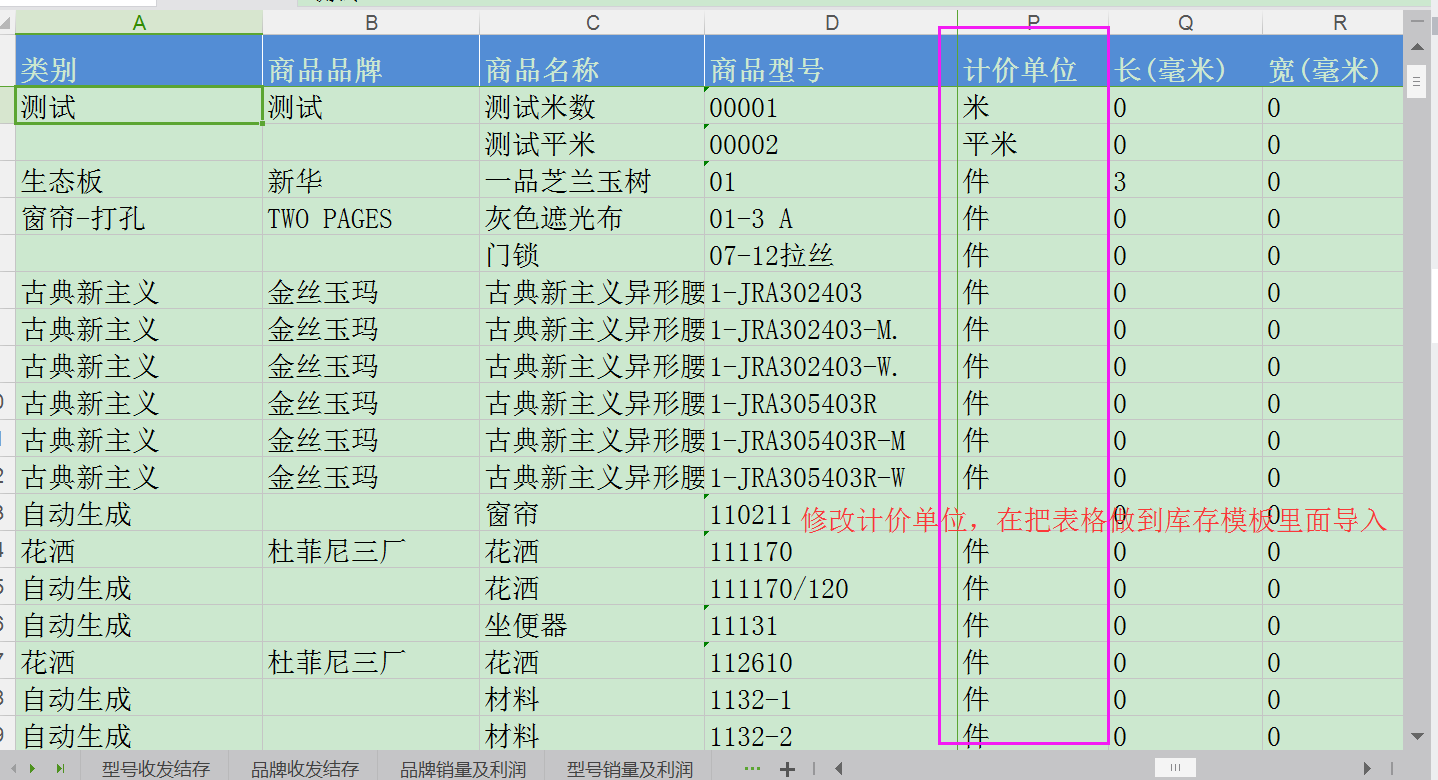Screen dimensions: 1438x780
Task: Open the 型号收发结存 sheet tab
Action: pyautogui.click(x=155, y=769)
